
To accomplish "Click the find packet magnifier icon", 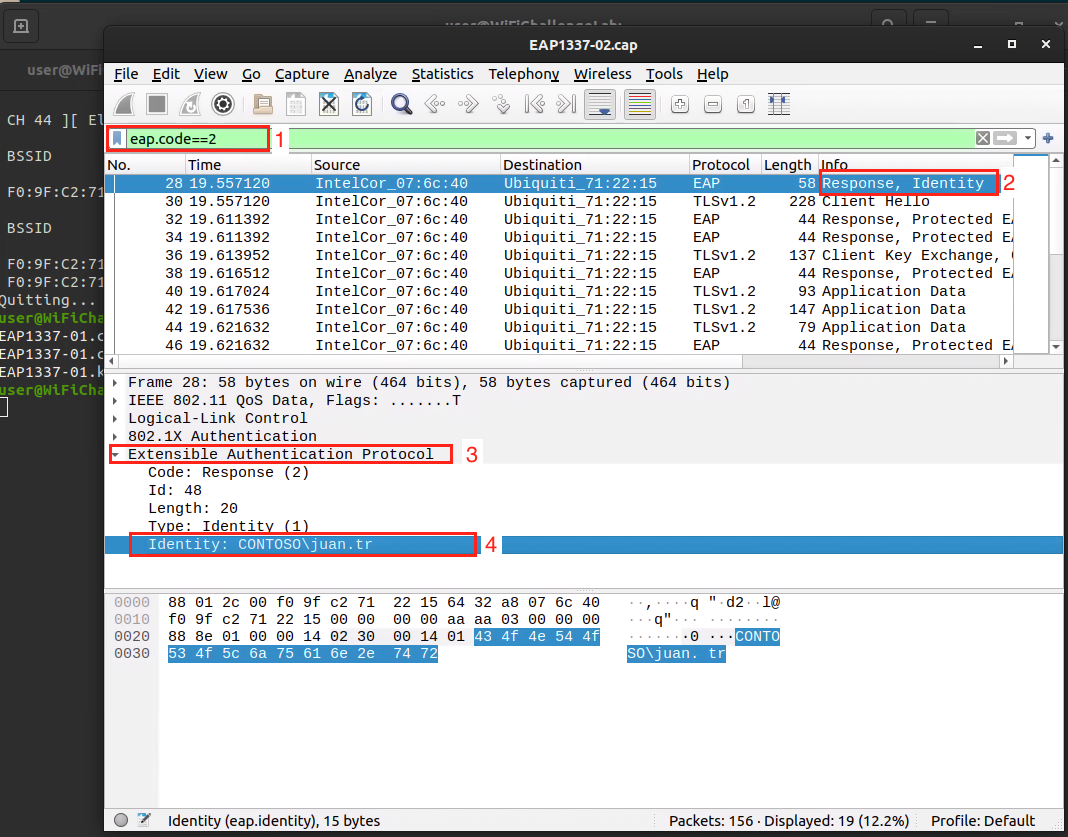I will pyautogui.click(x=402, y=104).
